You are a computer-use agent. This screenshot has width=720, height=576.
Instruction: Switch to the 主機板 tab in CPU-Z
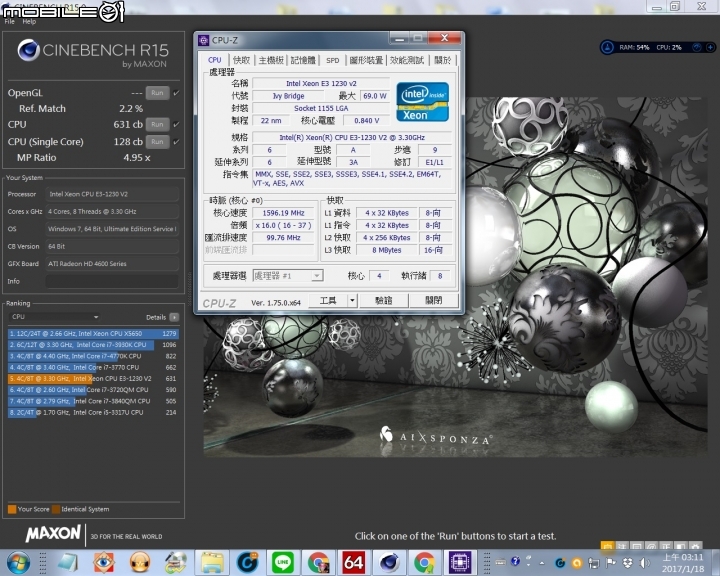point(271,60)
